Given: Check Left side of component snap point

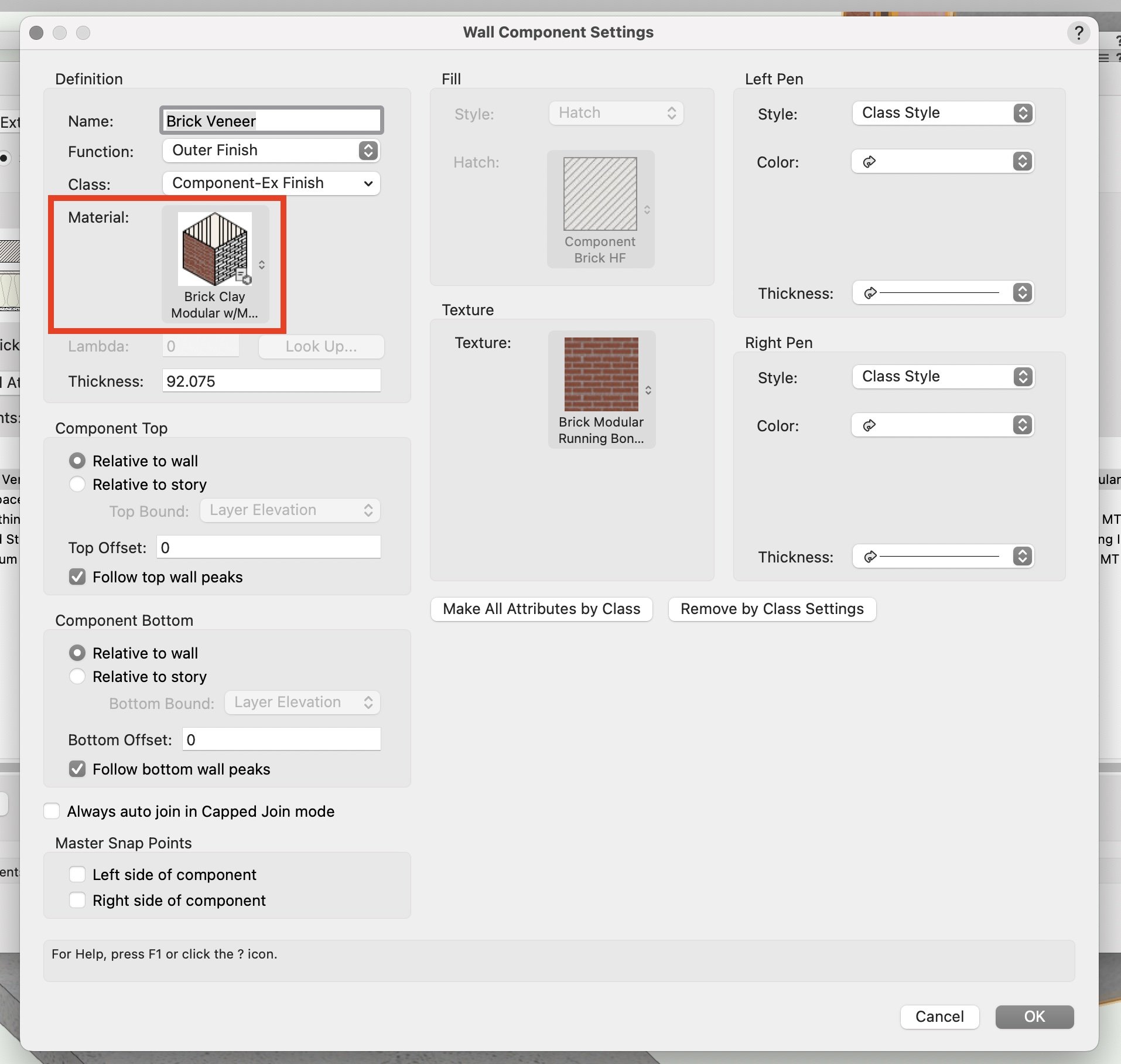Looking at the screenshot, I should point(77,875).
